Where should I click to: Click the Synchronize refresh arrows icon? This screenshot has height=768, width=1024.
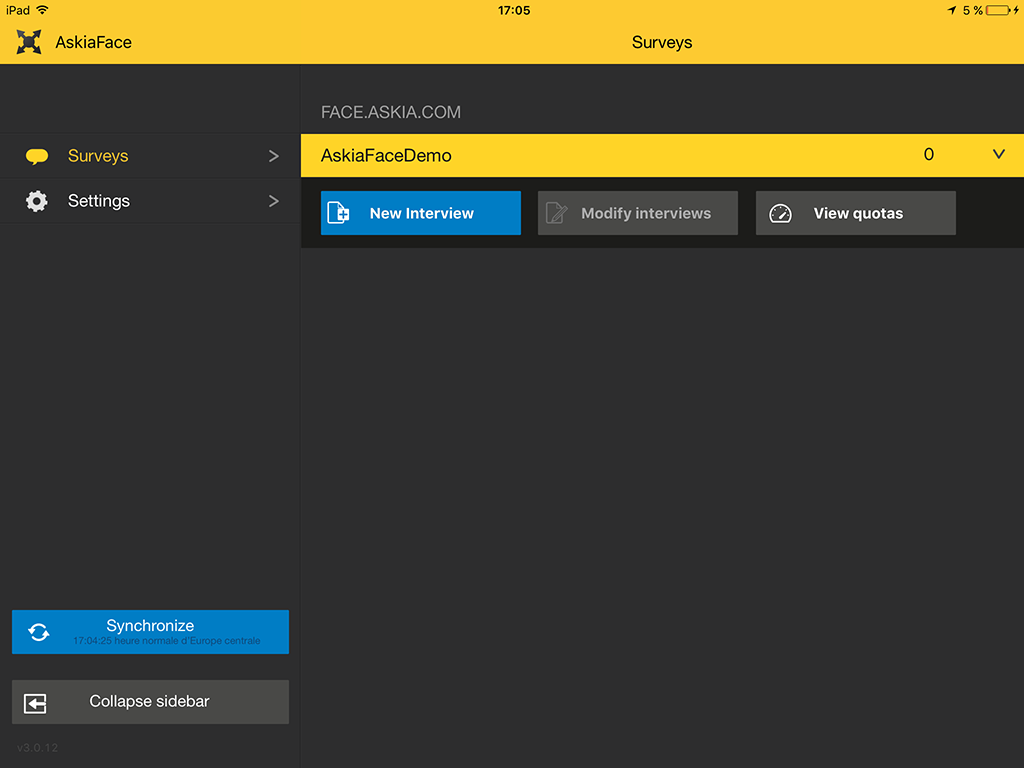click(39, 632)
